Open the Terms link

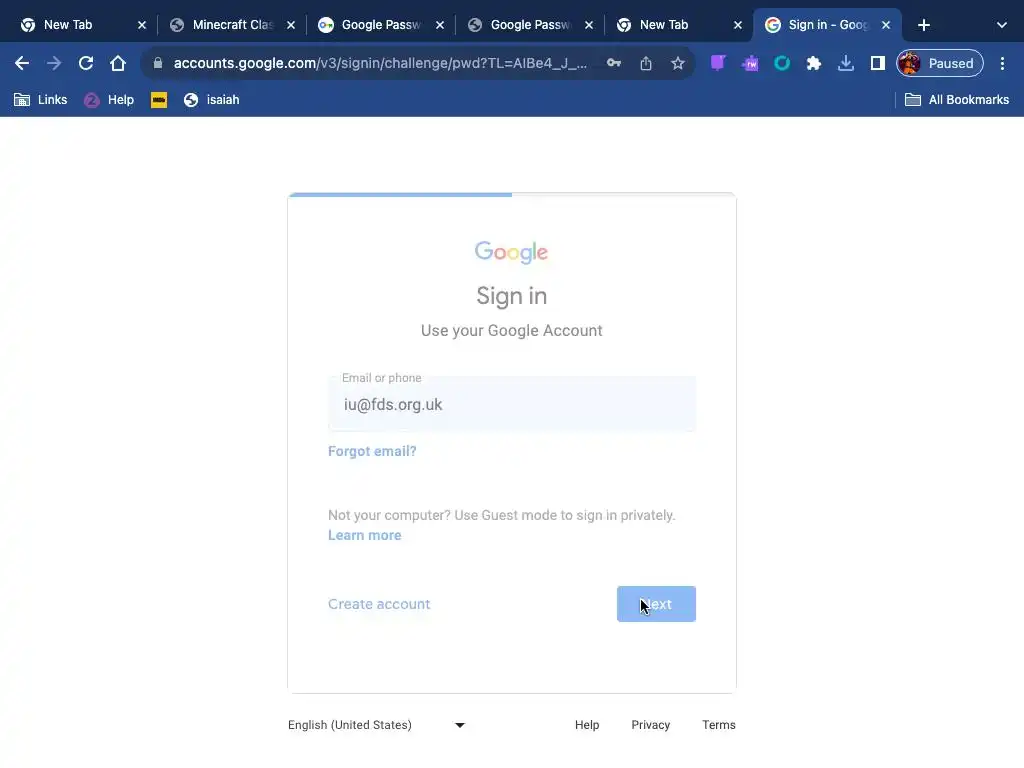point(719,725)
